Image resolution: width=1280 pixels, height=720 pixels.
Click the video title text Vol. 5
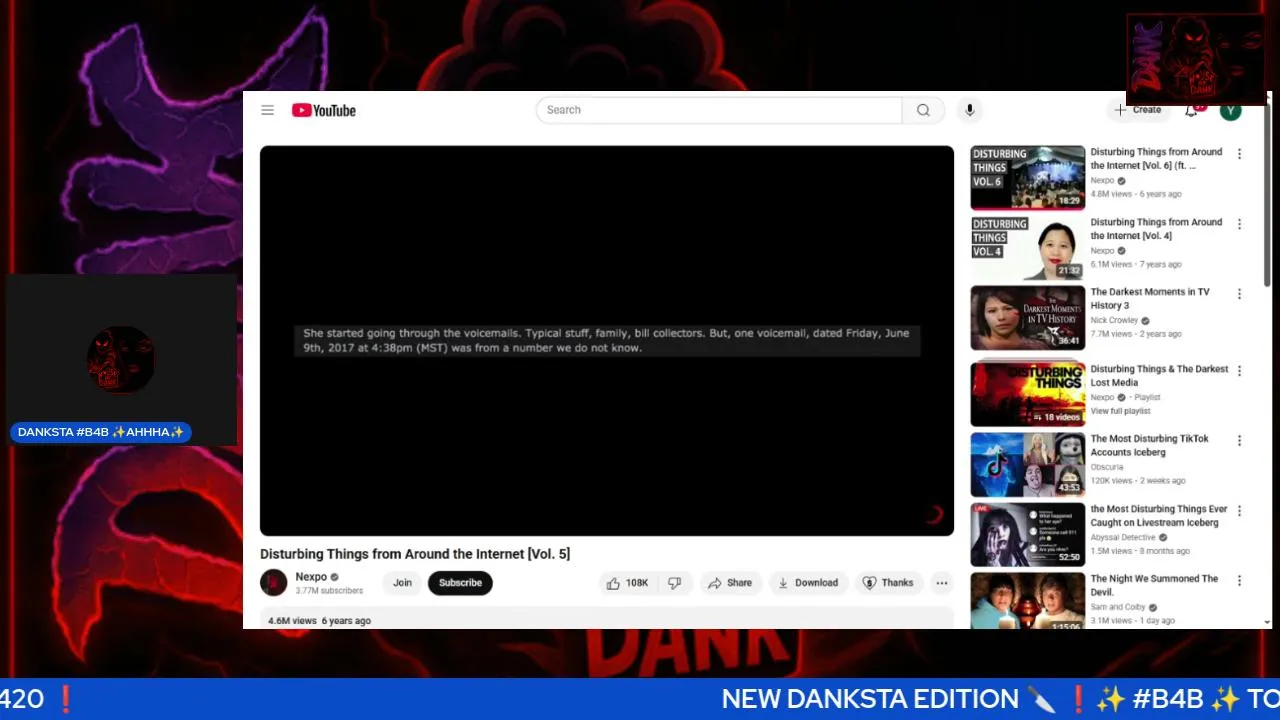415,554
